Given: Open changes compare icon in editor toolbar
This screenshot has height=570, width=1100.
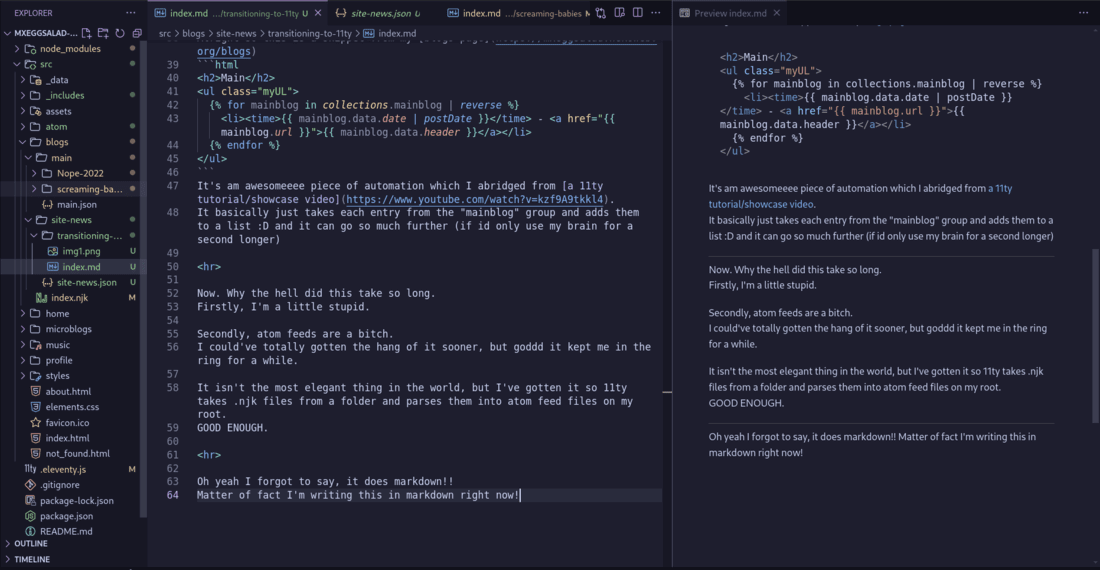Looking at the screenshot, I should tap(601, 13).
